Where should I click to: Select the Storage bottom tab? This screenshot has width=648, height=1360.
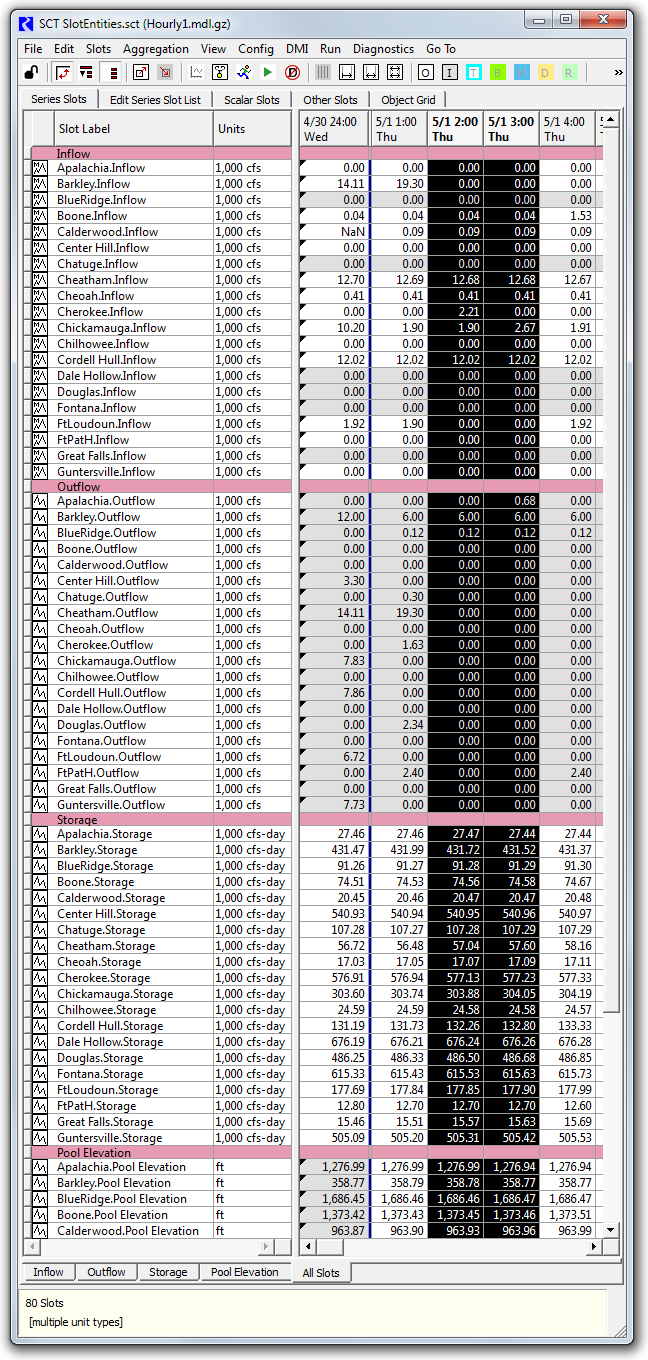point(168,1272)
